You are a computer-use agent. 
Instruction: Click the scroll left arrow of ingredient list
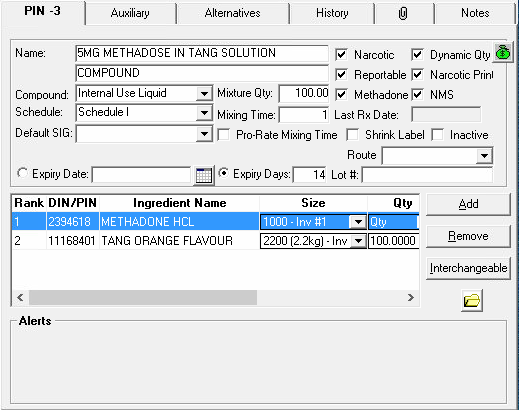pos(20,297)
